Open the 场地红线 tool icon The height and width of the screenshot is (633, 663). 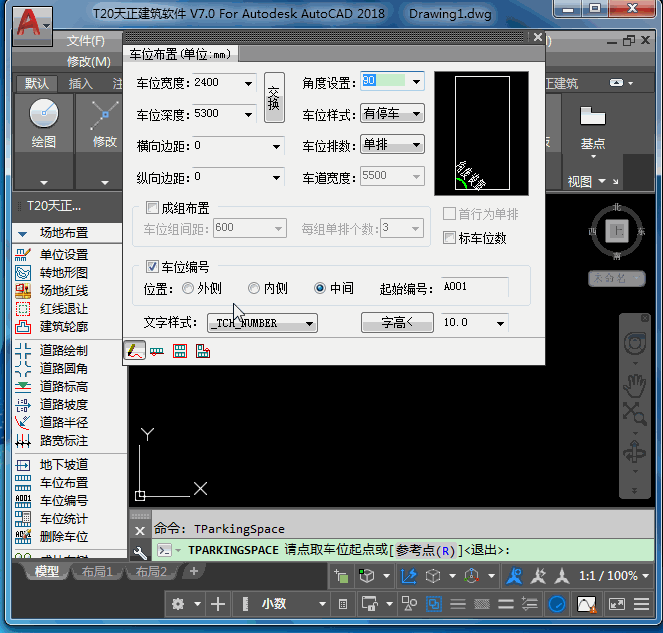[23, 291]
